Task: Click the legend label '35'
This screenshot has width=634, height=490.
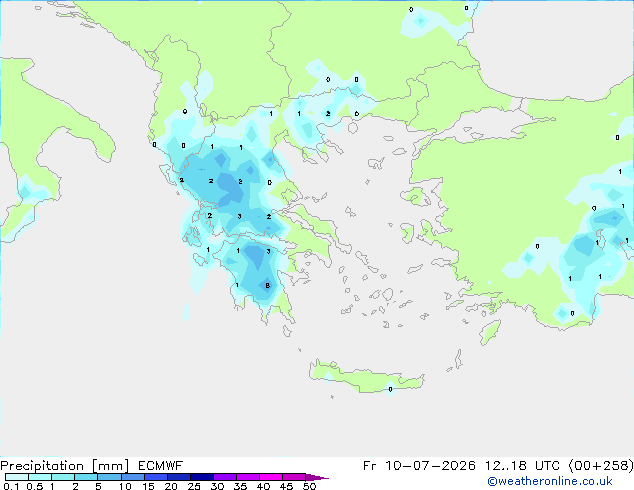Action: [x=240, y=486]
